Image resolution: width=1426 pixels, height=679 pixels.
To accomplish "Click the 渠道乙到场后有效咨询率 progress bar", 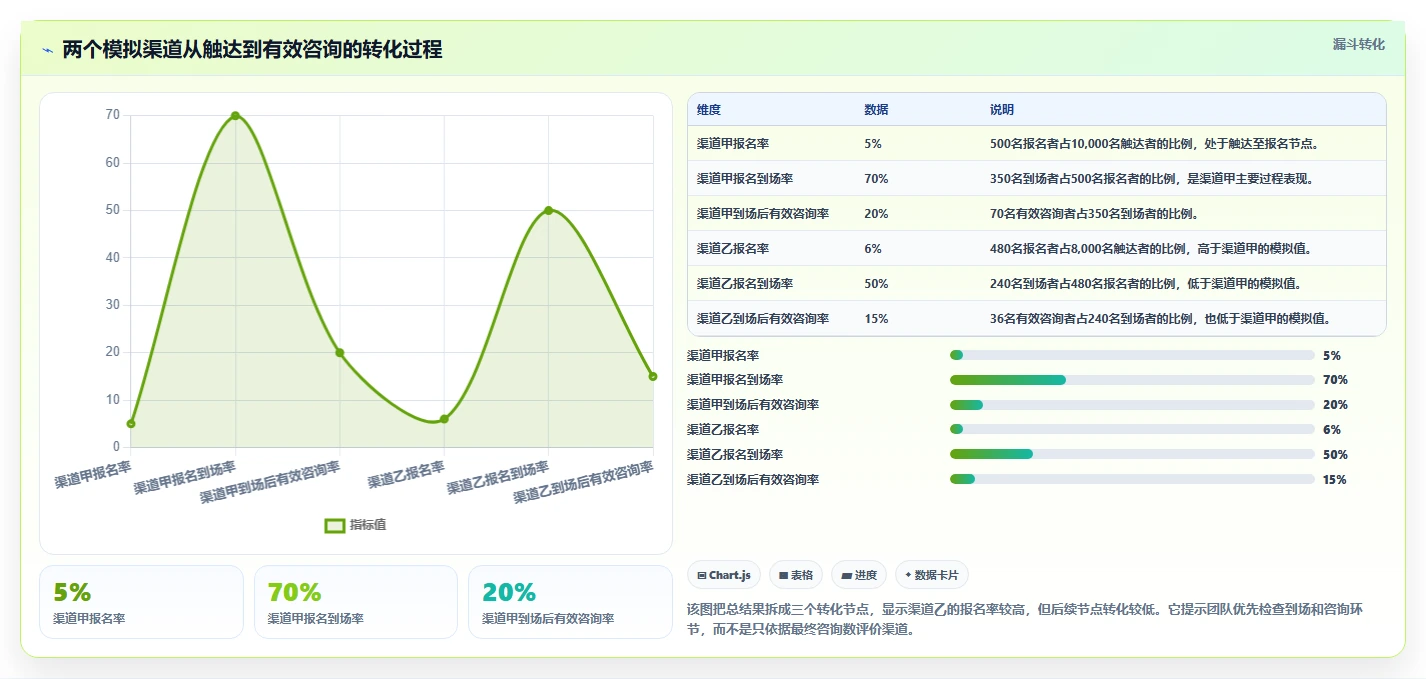I will [1132, 479].
